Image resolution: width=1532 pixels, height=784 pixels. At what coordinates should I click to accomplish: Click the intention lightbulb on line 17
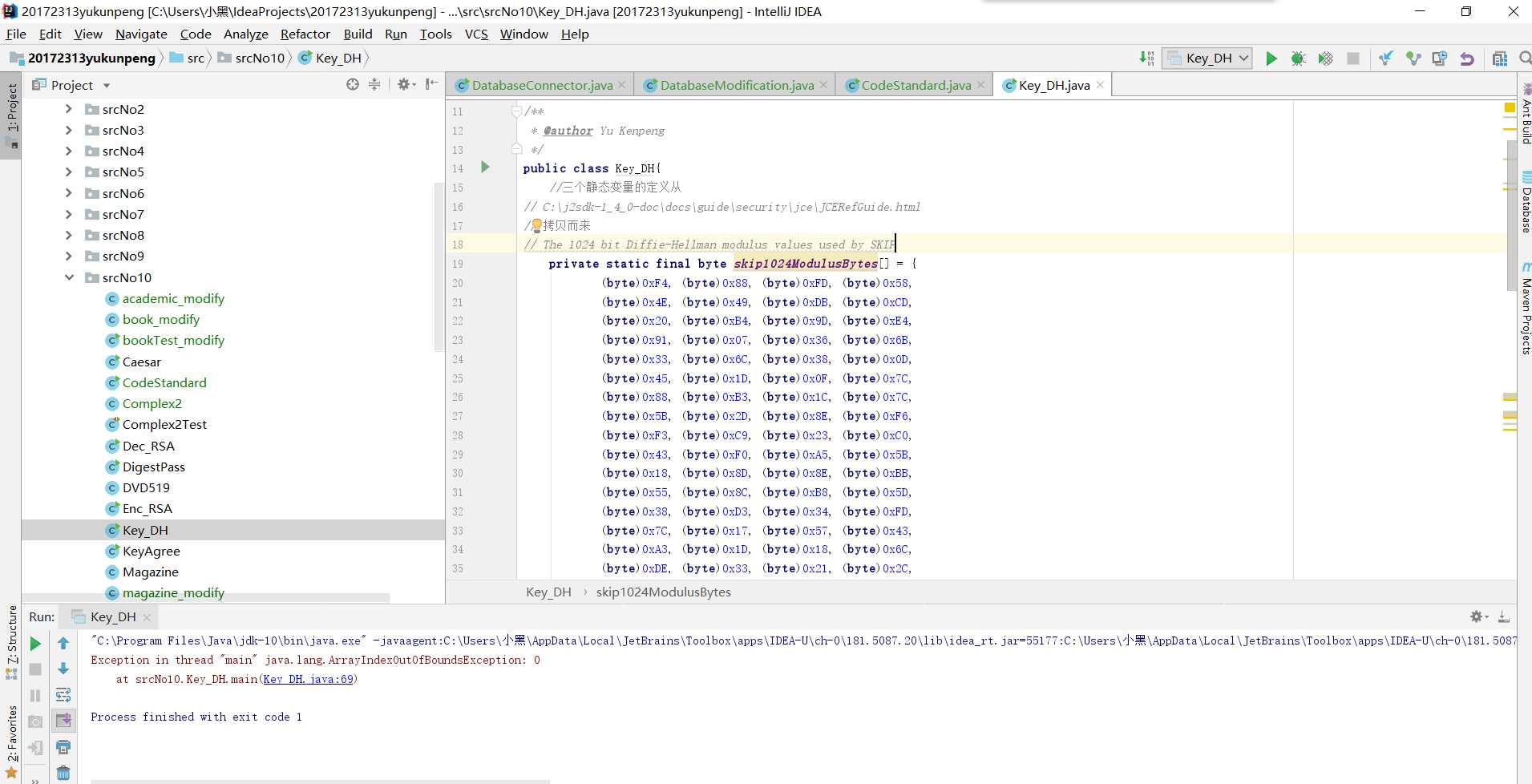pyautogui.click(x=536, y=225)
